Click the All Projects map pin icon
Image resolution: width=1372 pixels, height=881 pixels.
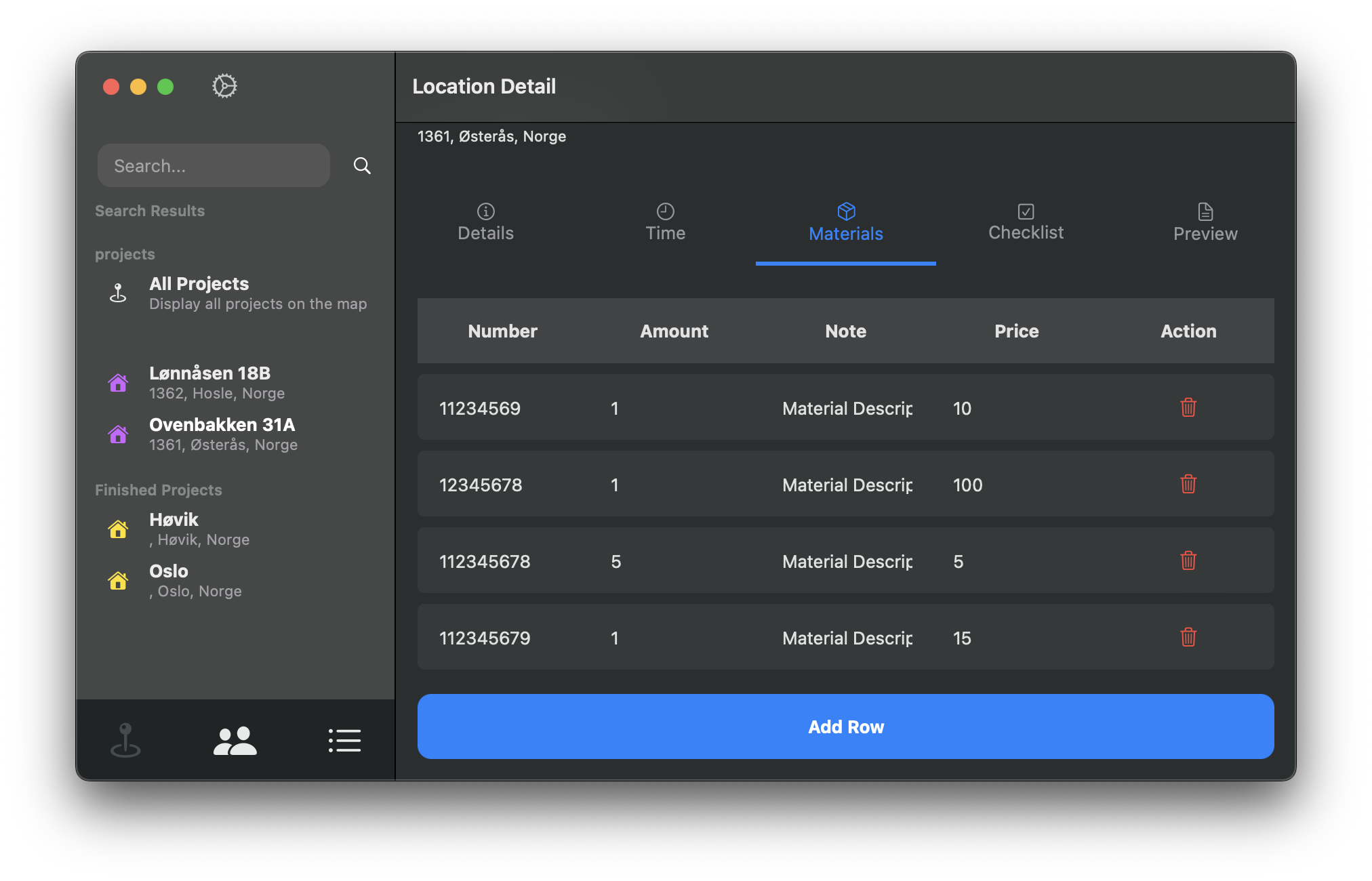[x=118, y=293]
